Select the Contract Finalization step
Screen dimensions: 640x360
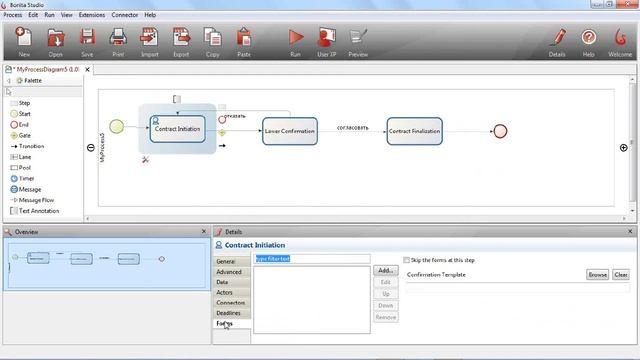point(414,131)
